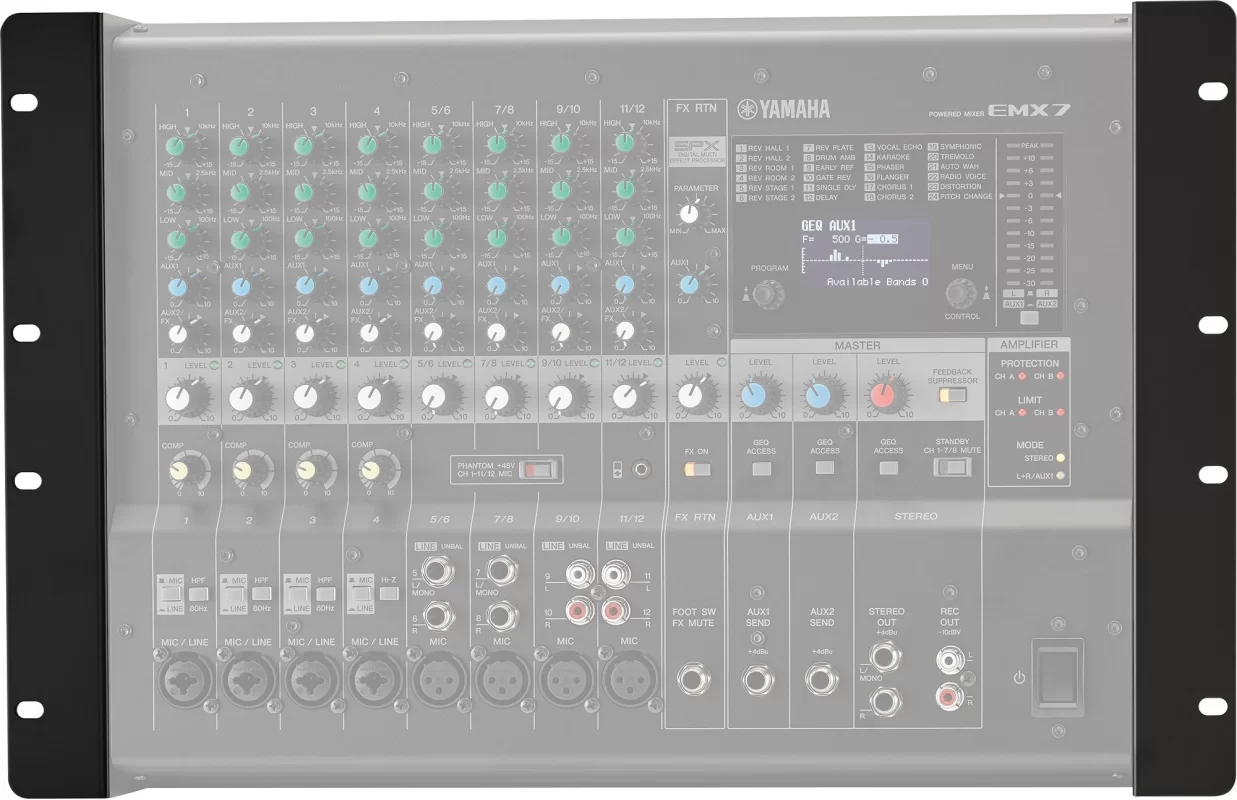Click the PEAK level meter segment

[1029, 147]
